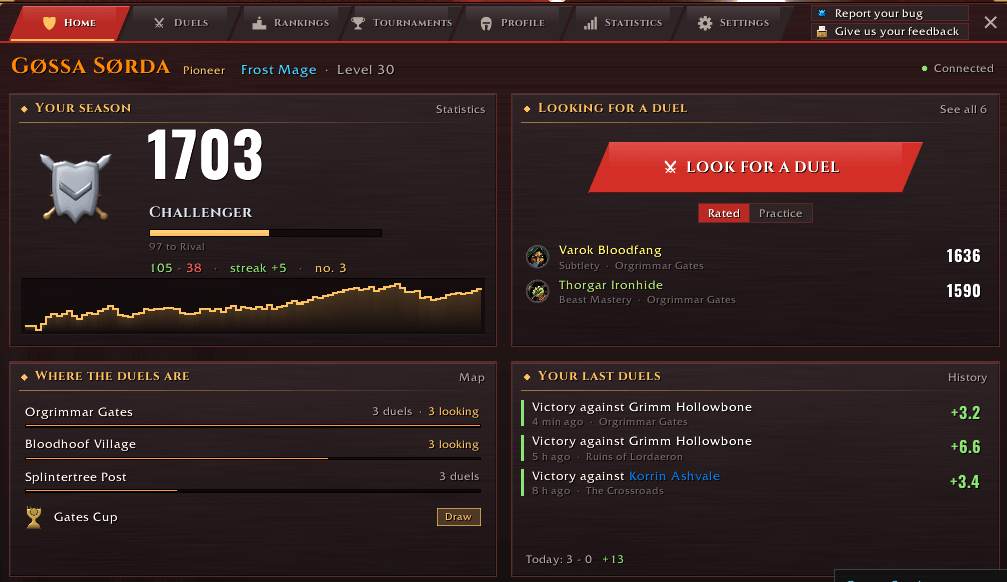Click the Frost Mage class link
The width and height of the screenshot is (1007, 582).
coord(279,69)
